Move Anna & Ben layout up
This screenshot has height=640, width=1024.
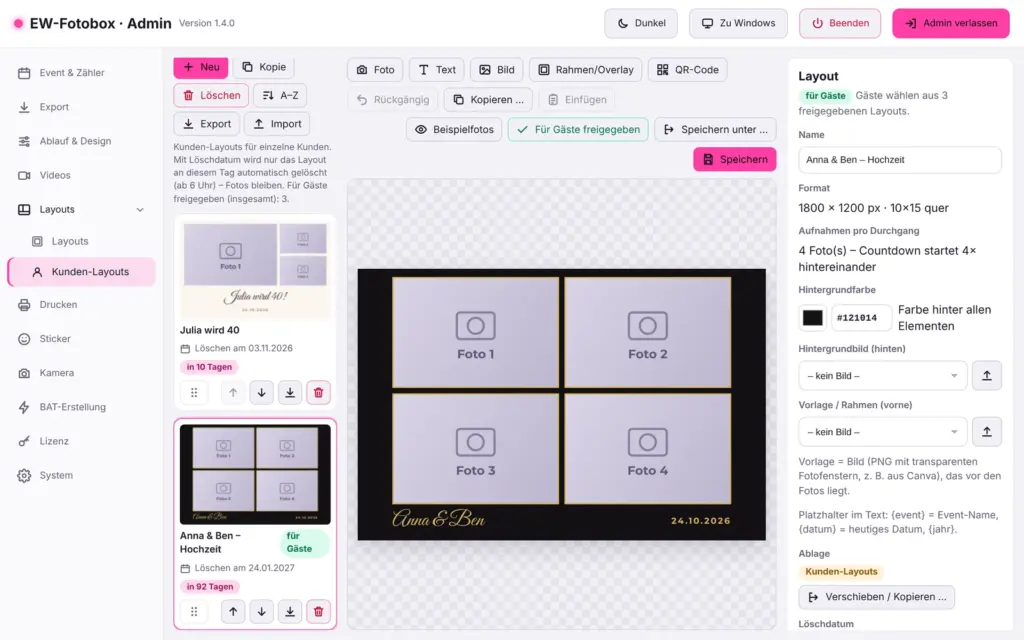click(233, 612)
